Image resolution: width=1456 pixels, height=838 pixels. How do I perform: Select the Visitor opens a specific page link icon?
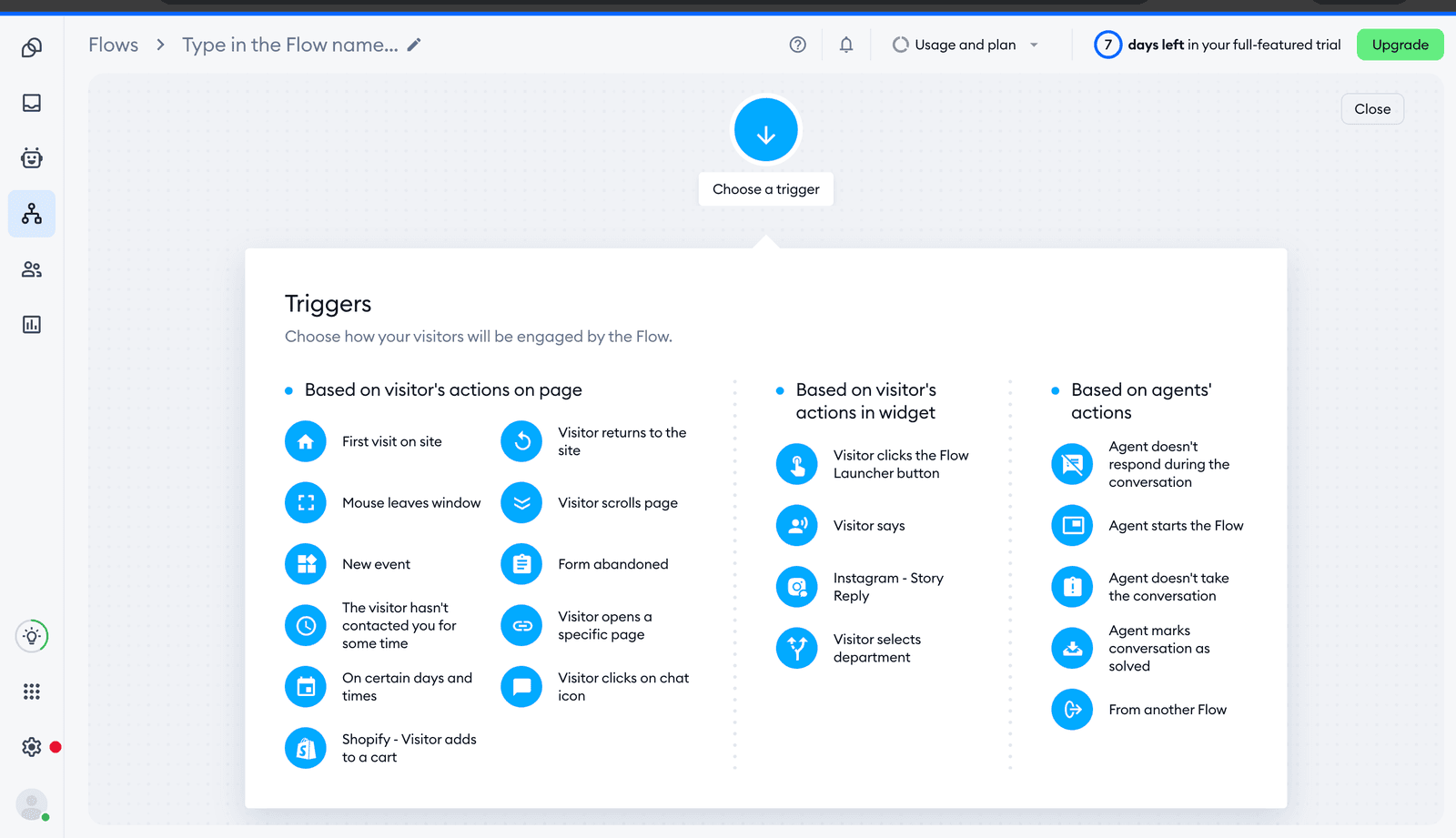coord(521,626)
